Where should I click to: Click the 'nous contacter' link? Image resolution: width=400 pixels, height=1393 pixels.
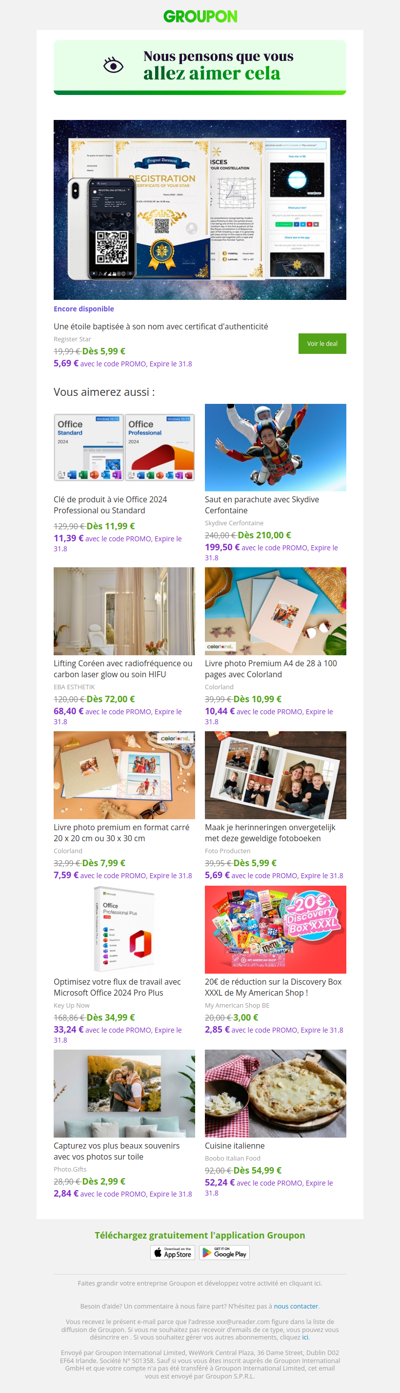click(x=296, y=1306)
